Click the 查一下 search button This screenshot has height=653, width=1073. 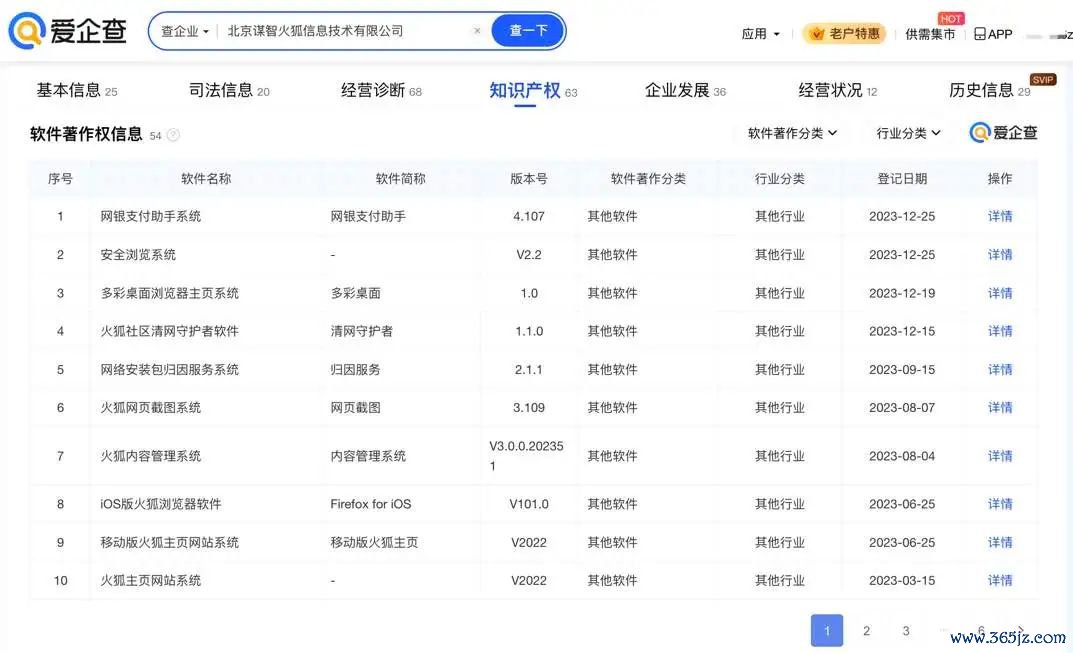pyautogui.click(x=528, y=31)
